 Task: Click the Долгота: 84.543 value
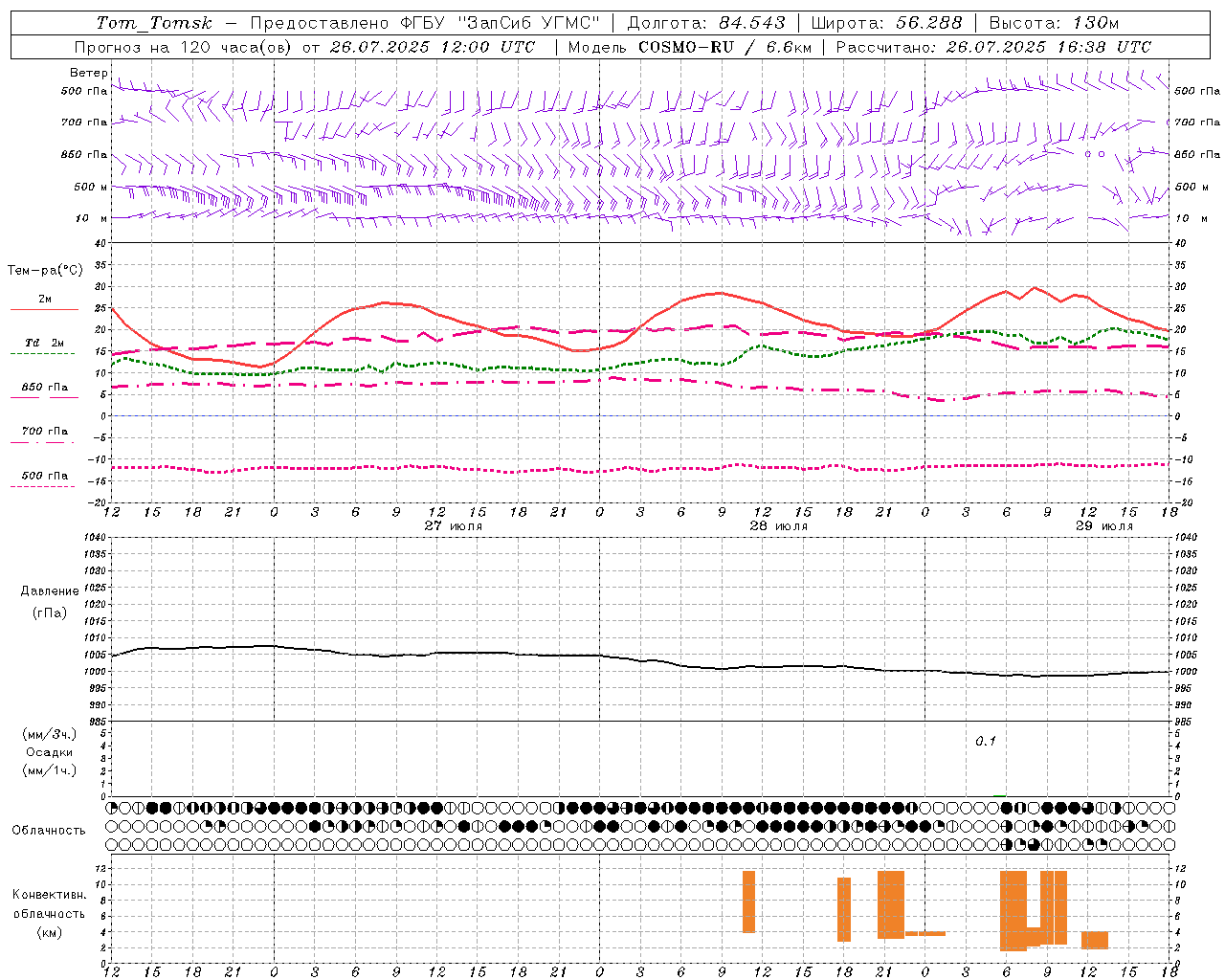706,23
